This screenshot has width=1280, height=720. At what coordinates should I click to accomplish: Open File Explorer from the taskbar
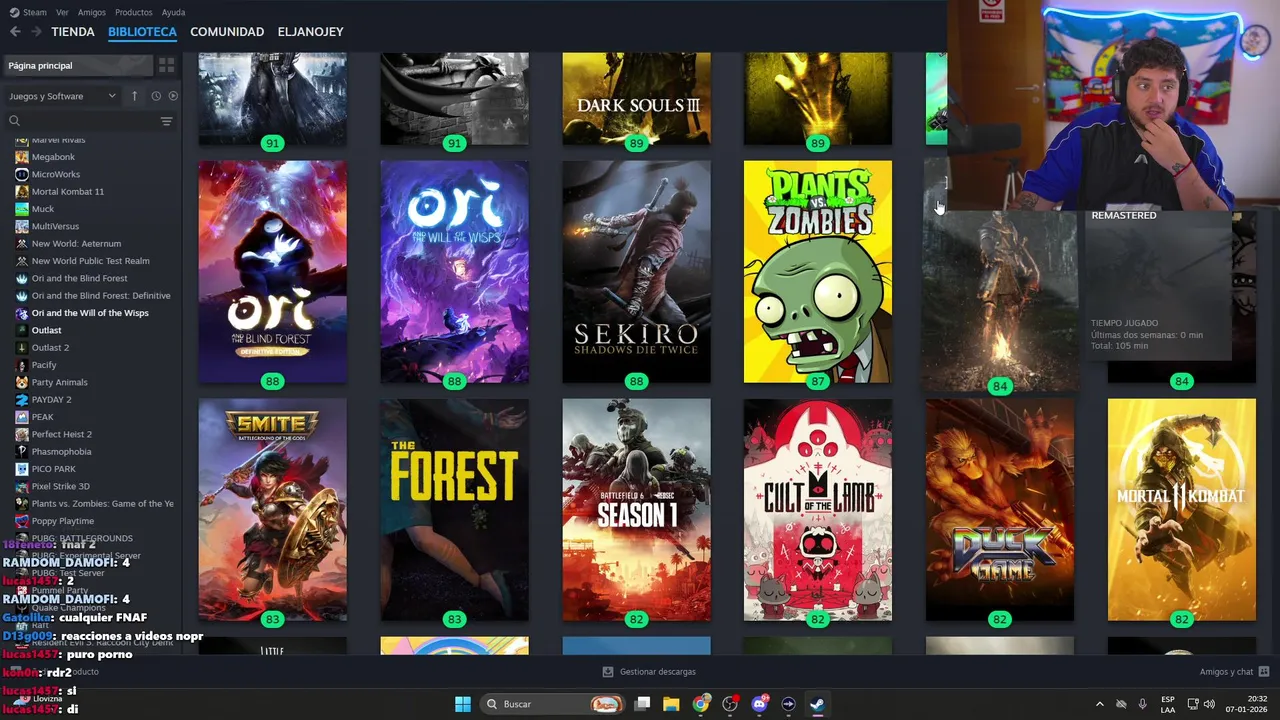(671, 704)
